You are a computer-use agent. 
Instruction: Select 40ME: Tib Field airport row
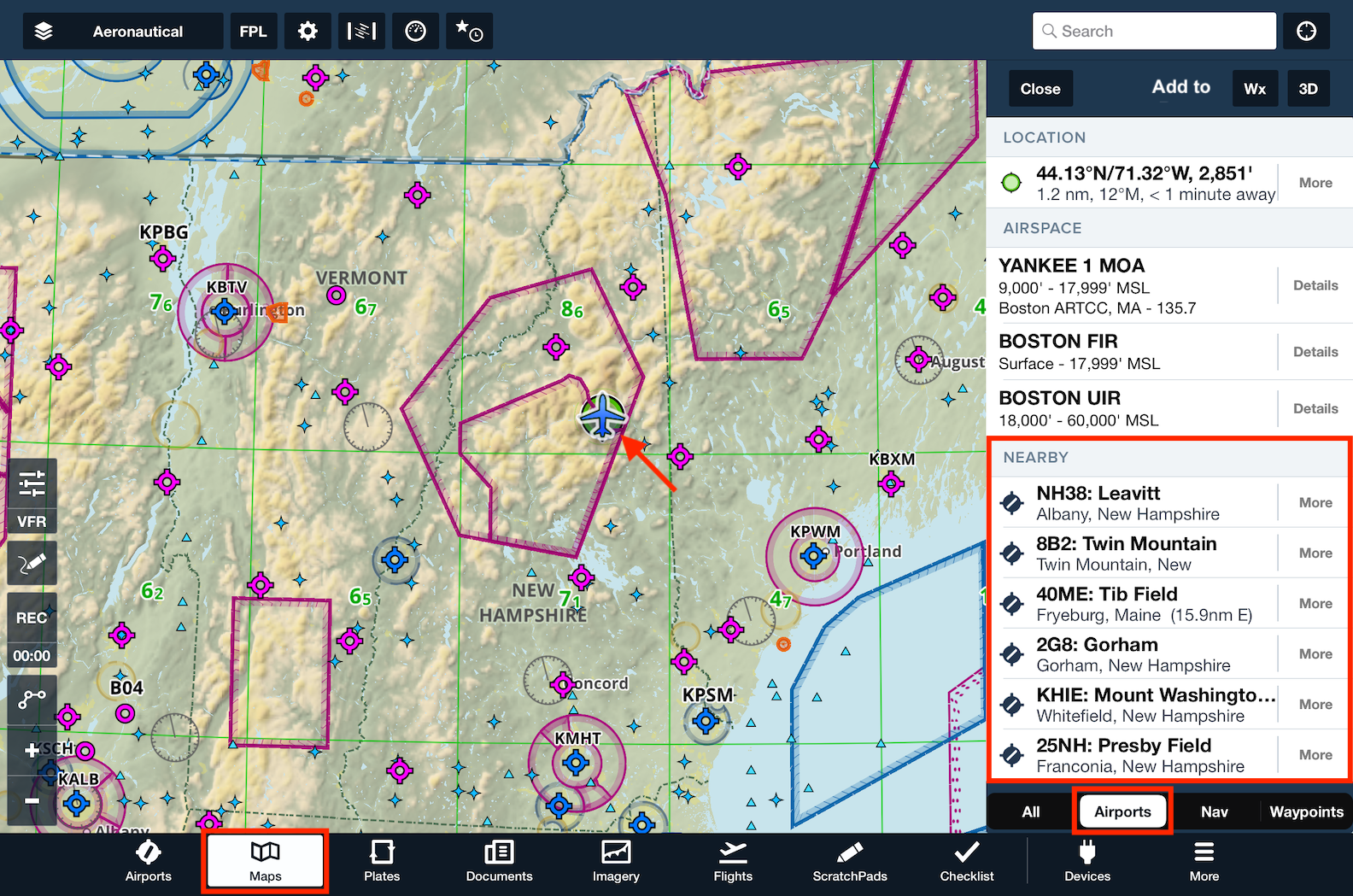[x=1134, y=604]
